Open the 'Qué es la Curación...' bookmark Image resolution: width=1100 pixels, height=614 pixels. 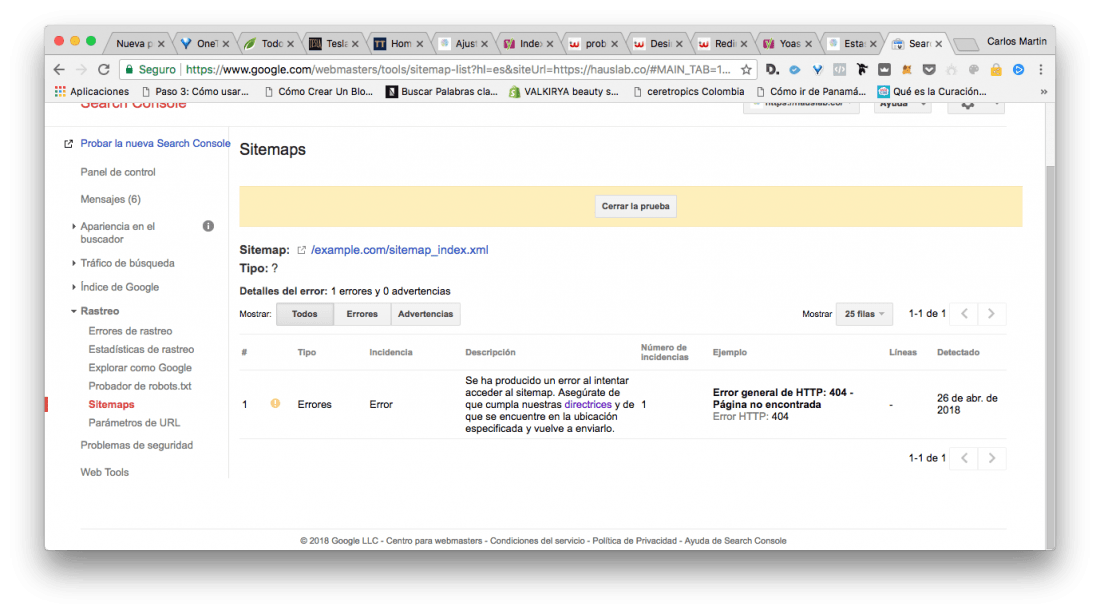[x=932, y=91]
